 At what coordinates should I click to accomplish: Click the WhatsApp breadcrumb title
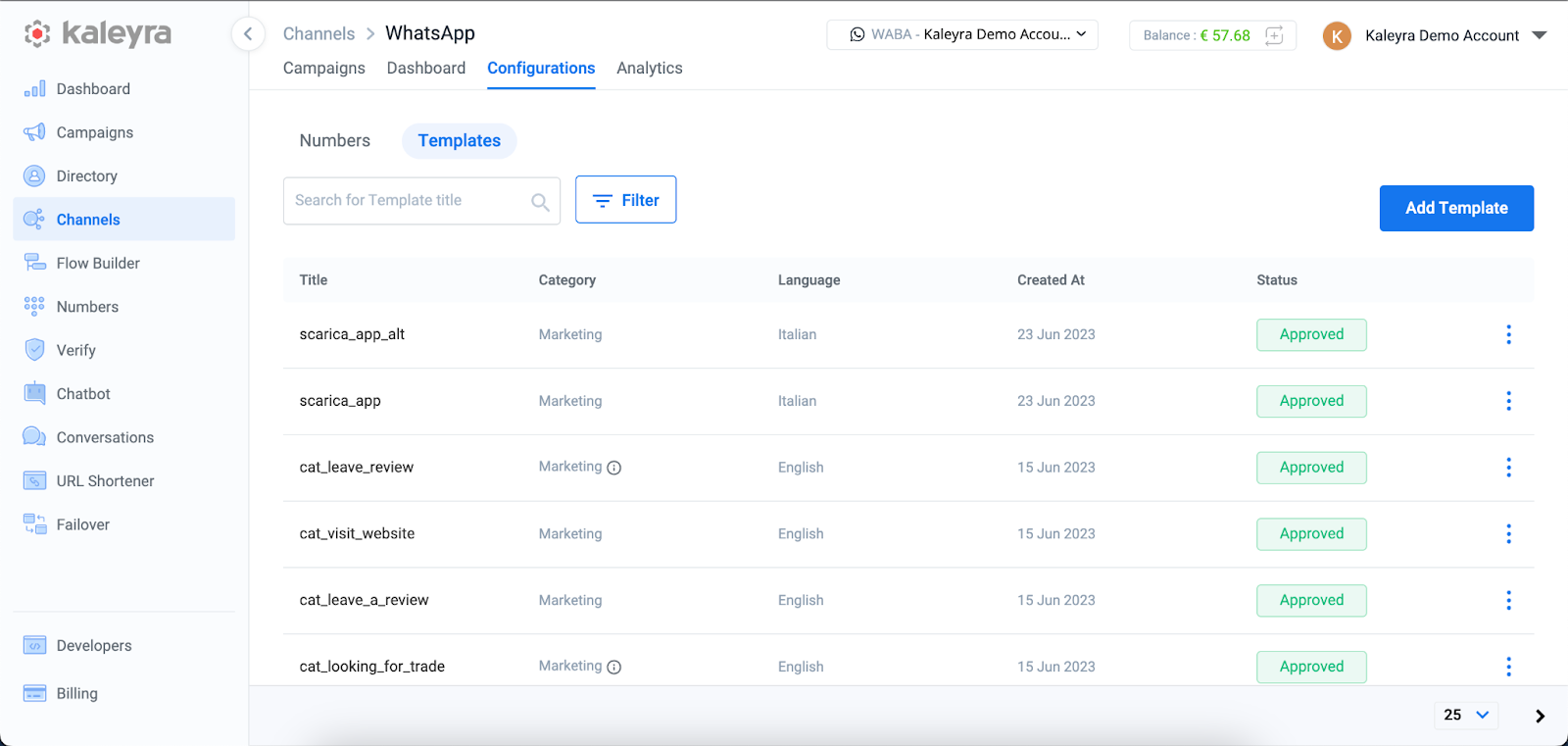(x=430, y=33)
